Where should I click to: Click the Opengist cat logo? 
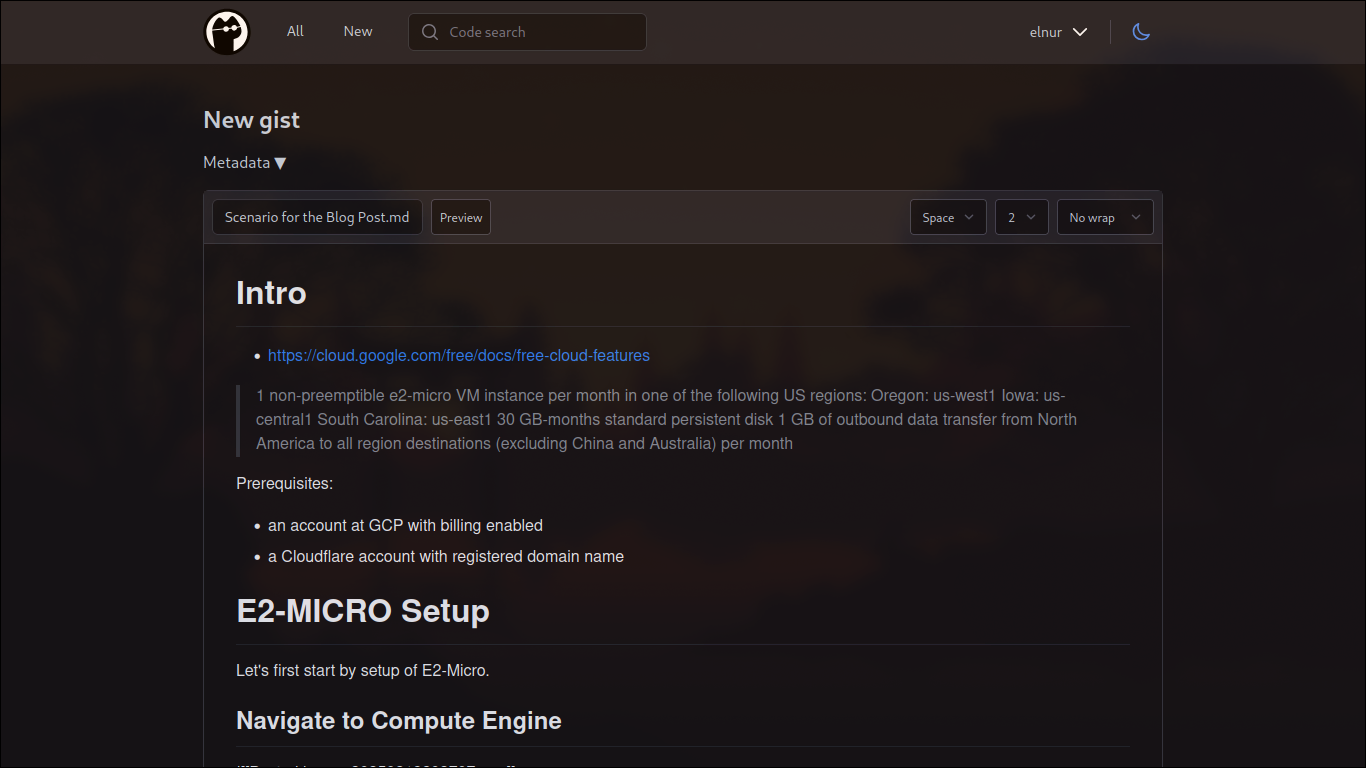(227, 32)
